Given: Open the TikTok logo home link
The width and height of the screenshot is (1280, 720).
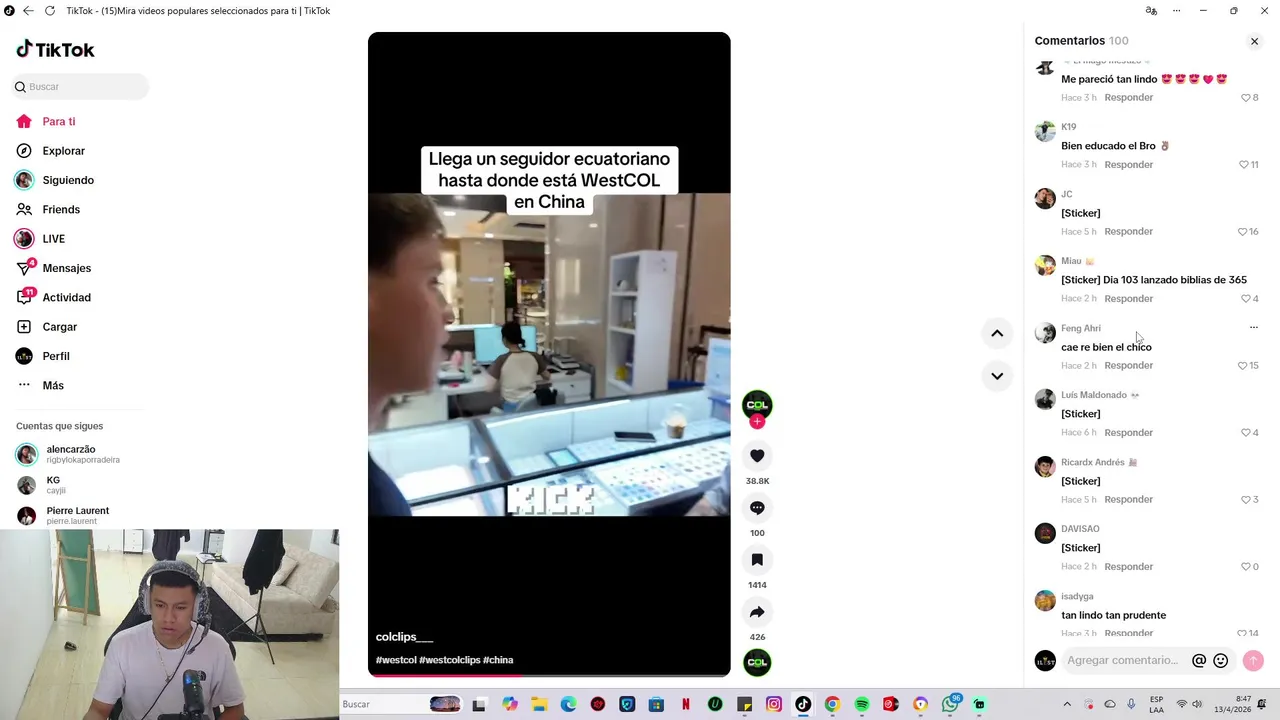Looking at the screenshot, I should pyautogui.click(x=56, y=49).
